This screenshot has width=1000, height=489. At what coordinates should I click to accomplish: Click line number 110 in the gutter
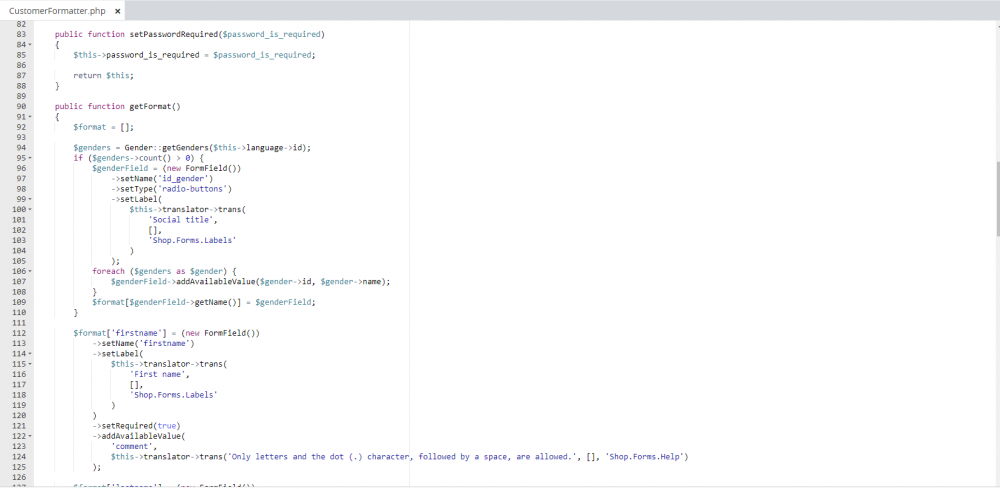pyautogui.click(x=18, y=313)
